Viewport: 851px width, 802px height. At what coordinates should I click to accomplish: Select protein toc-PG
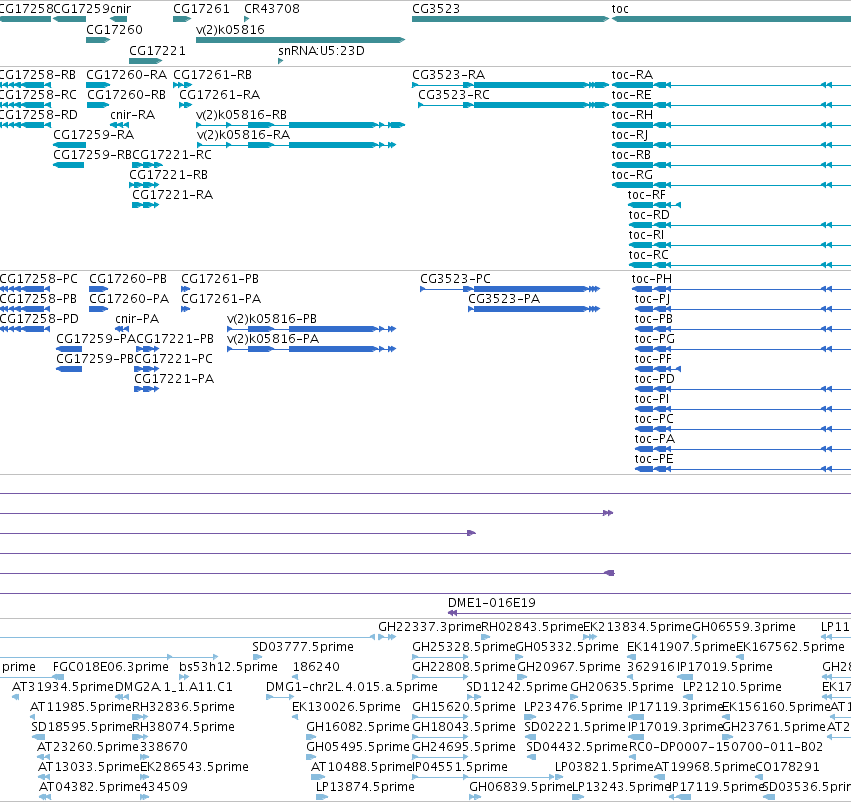[743, 349]
